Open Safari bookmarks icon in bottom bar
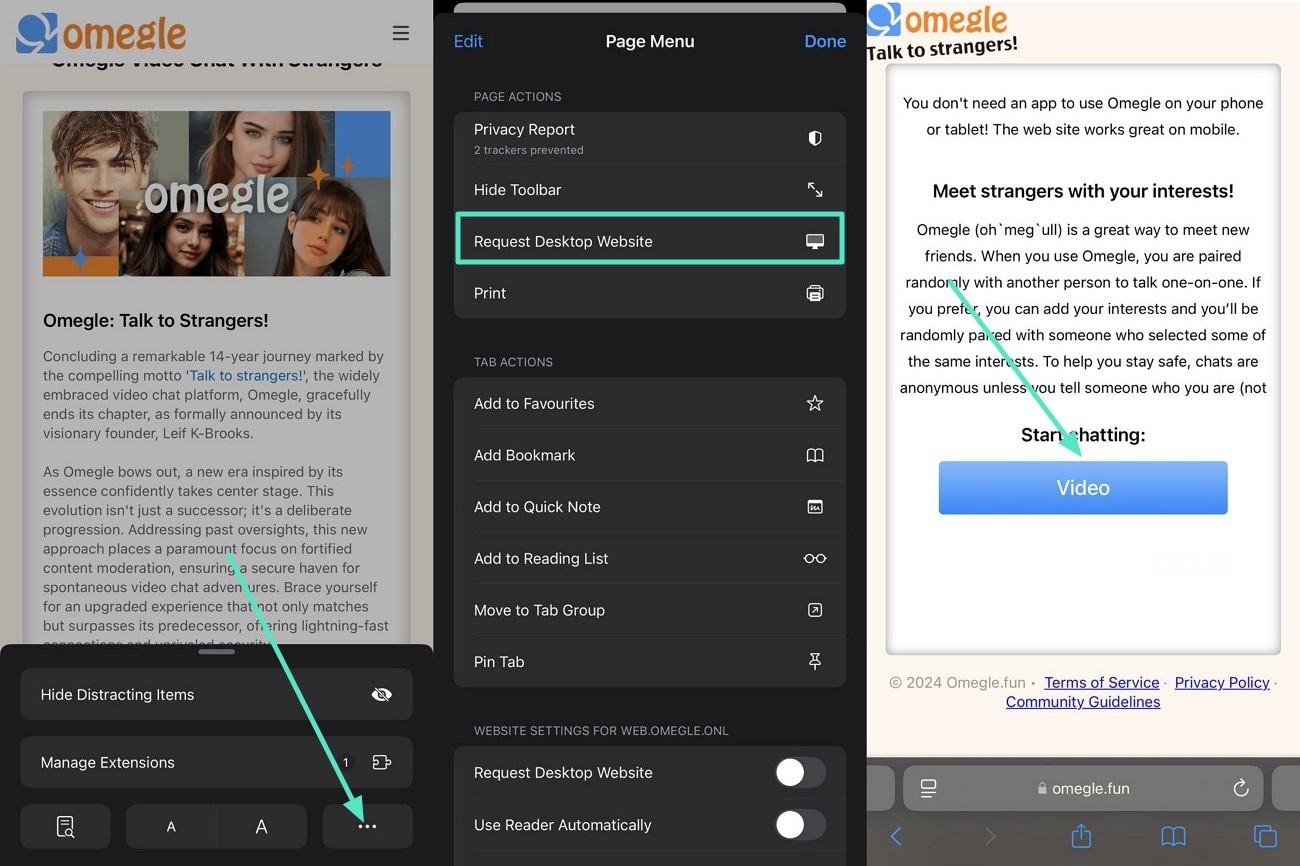 point(1173,836)
